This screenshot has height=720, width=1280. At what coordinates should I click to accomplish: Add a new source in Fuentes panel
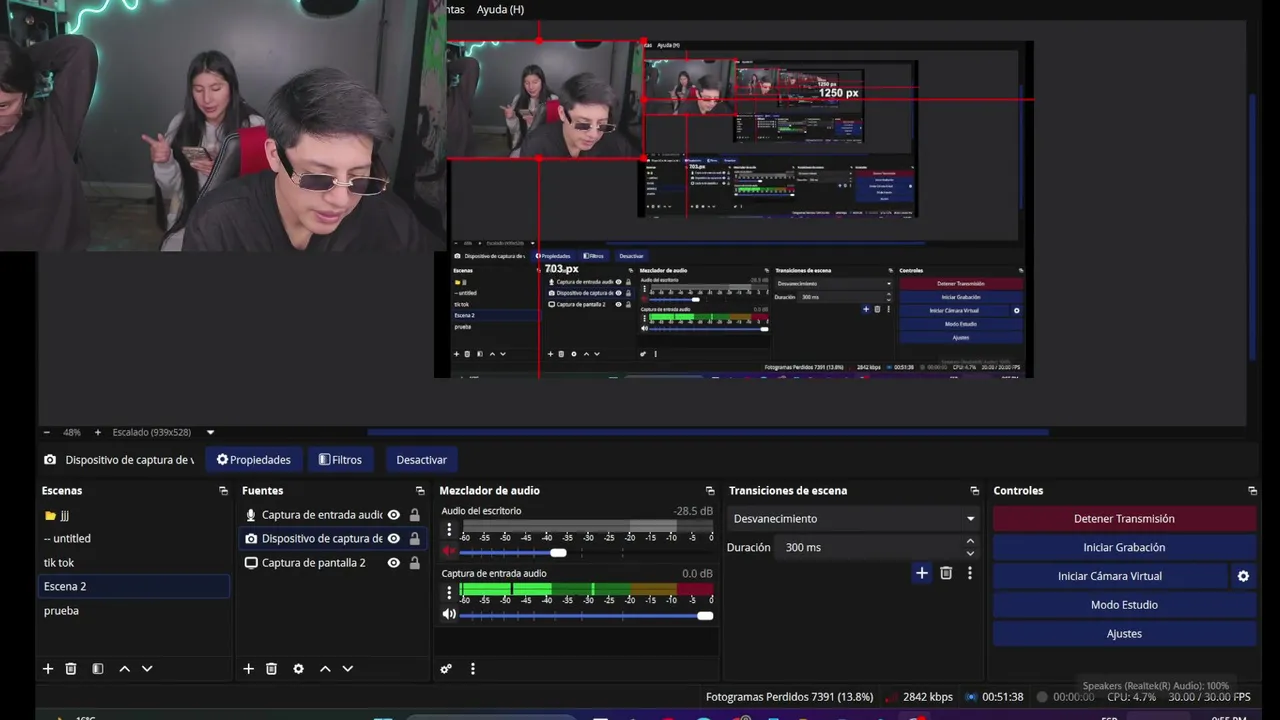248,669
